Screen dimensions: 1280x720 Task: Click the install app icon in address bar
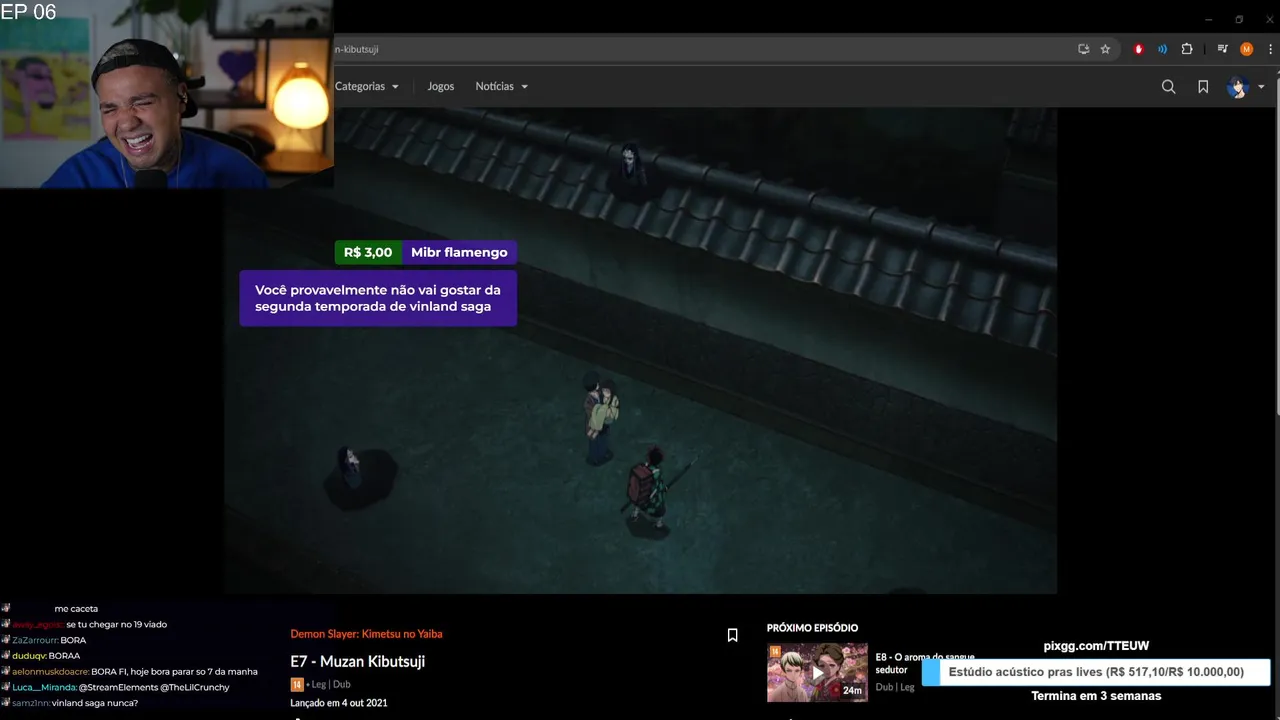1083,49
